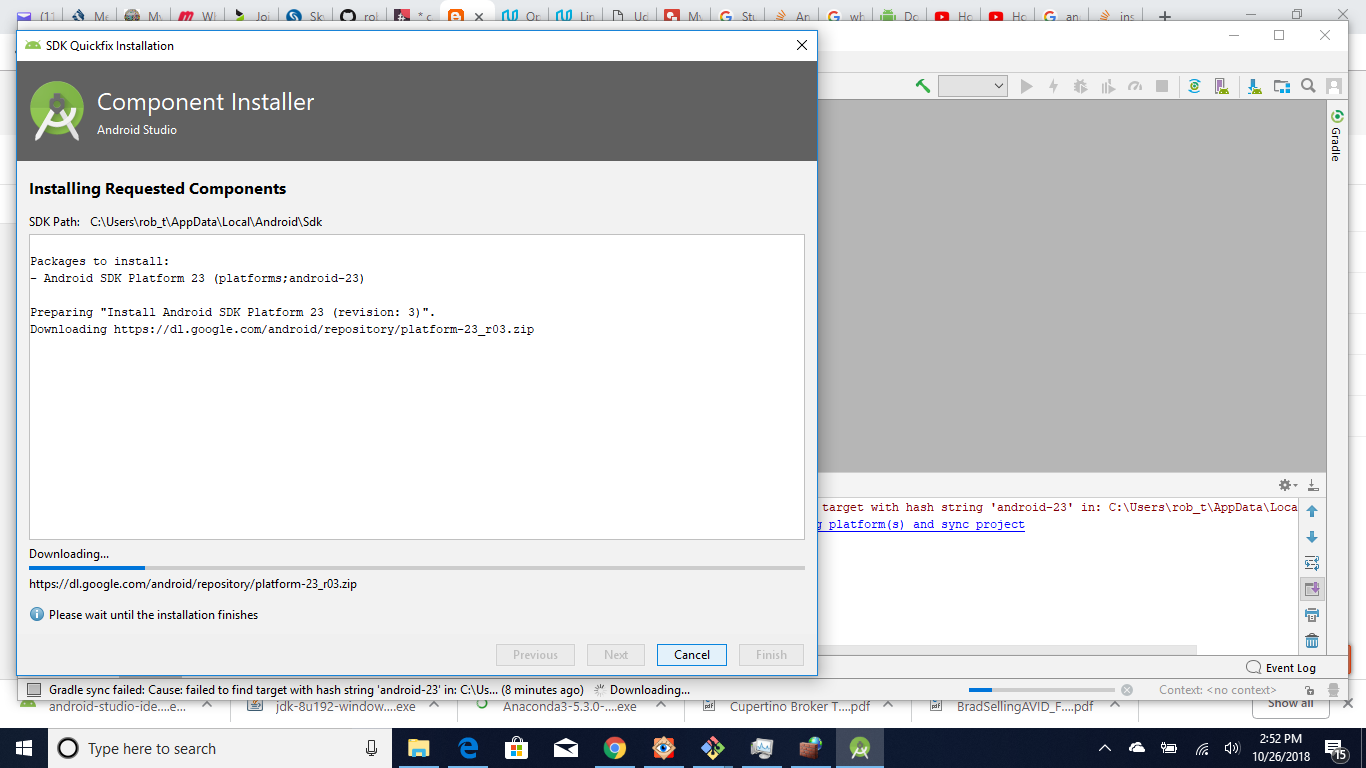
Task: Click the Windows Start button
Action: click(24, 748)
